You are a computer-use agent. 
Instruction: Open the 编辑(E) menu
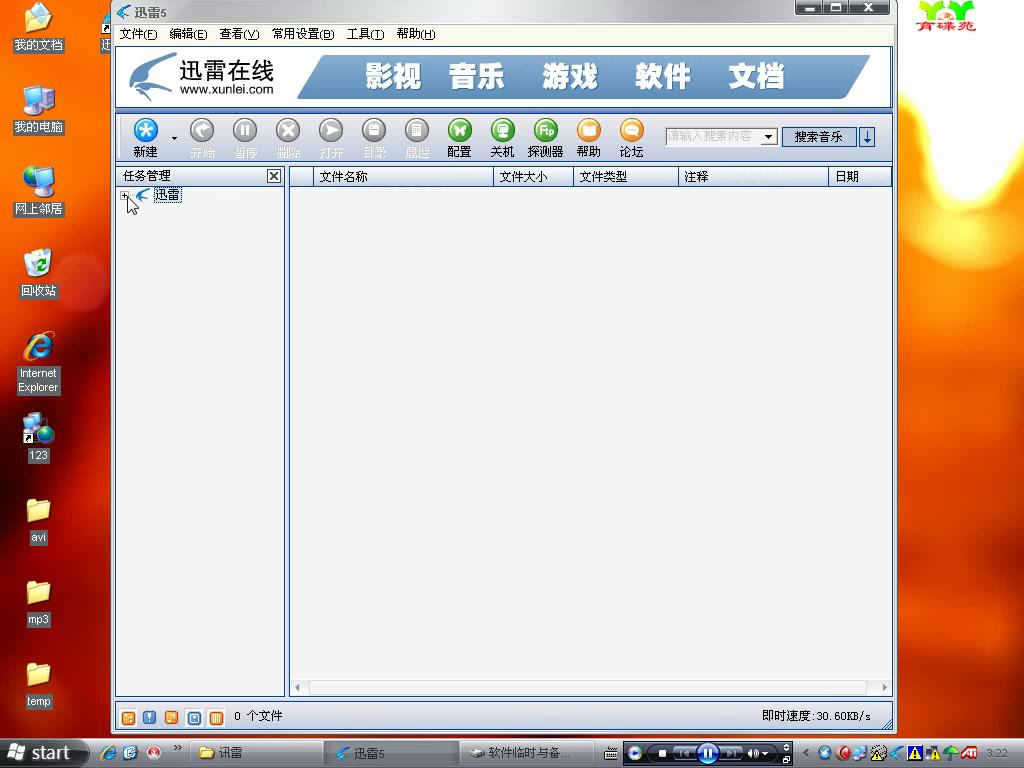(x=188, y=34)
